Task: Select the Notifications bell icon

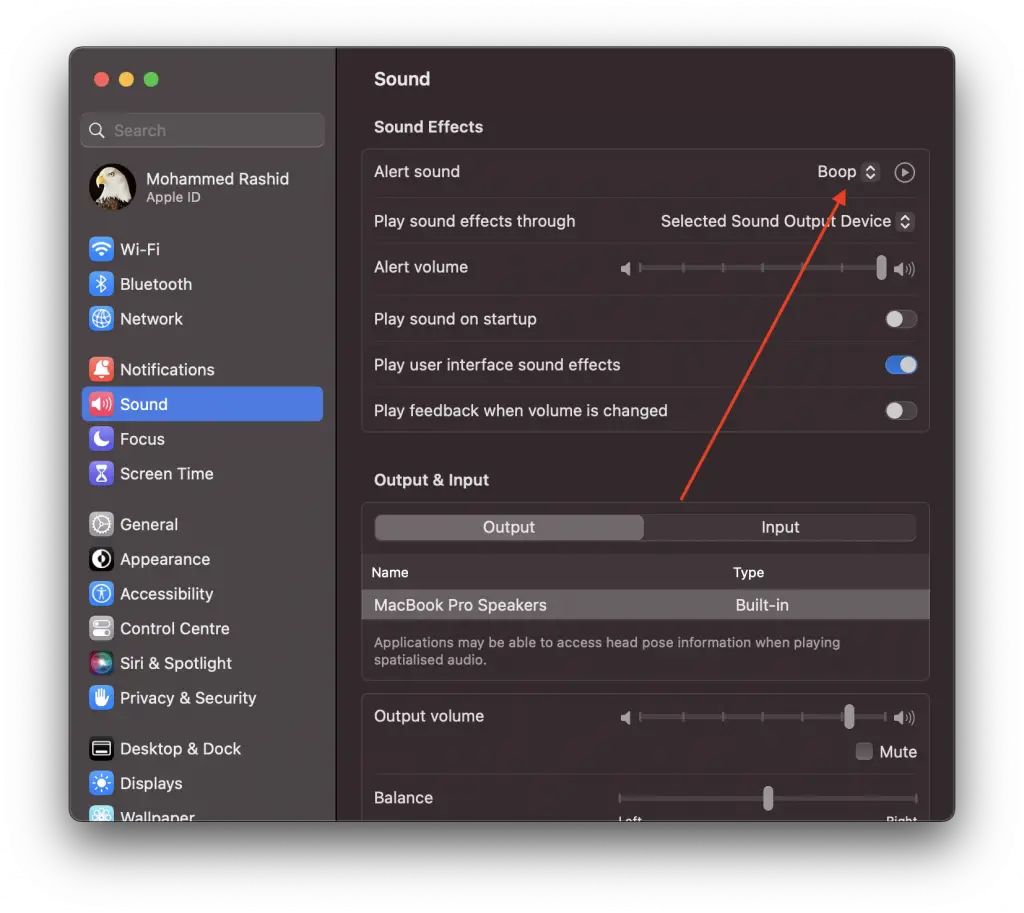Action: point(101,370)
